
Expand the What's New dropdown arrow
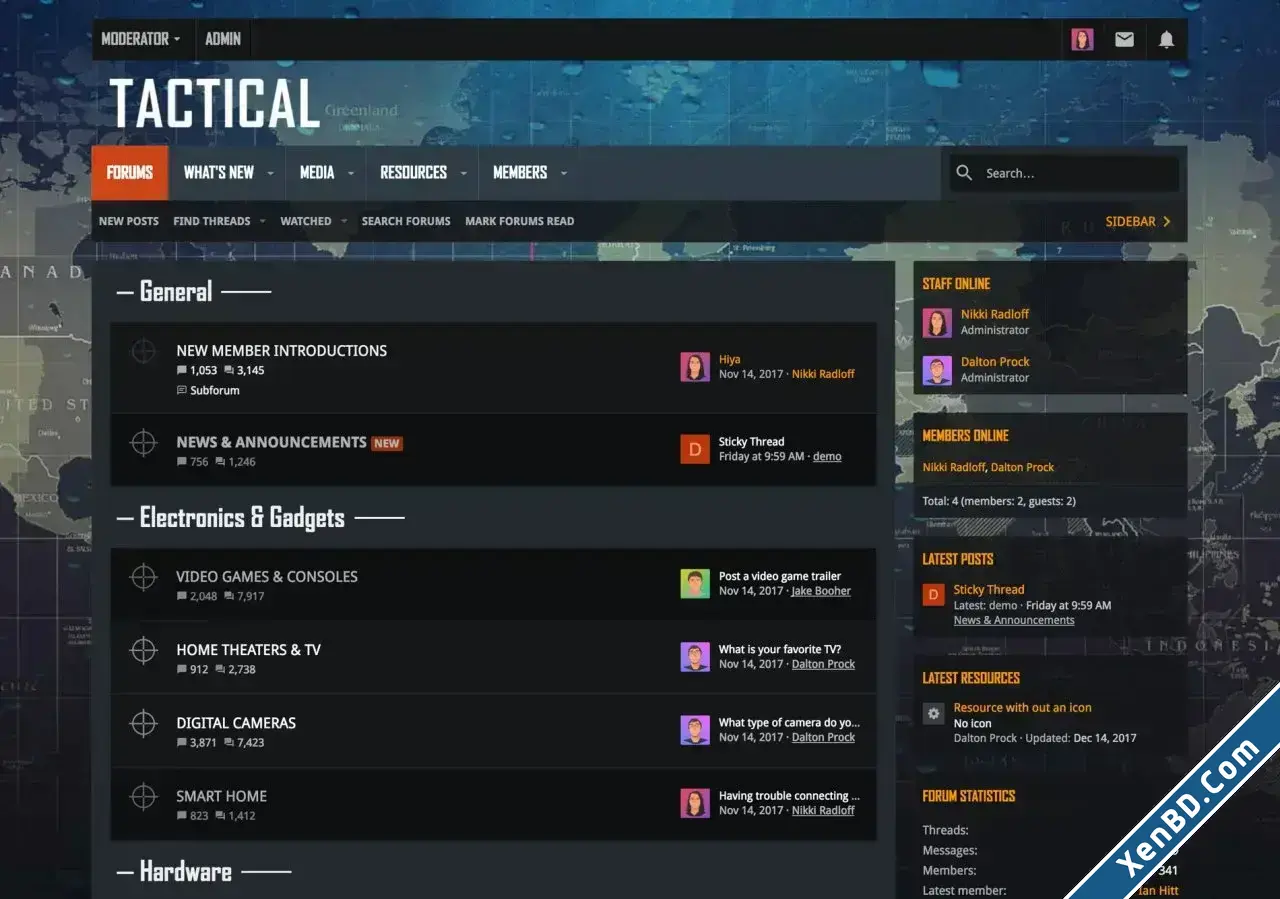270,173
